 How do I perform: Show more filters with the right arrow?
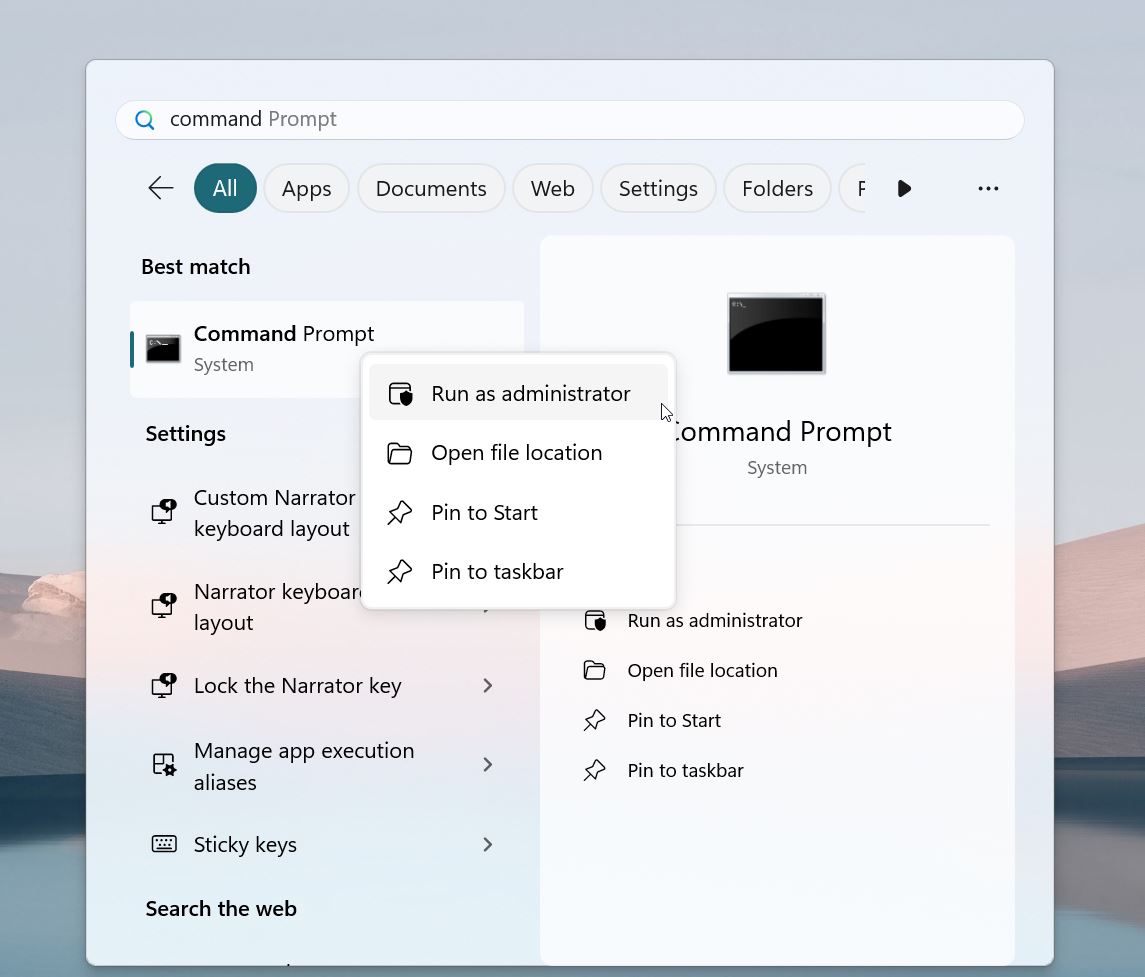tap(904, 188)
